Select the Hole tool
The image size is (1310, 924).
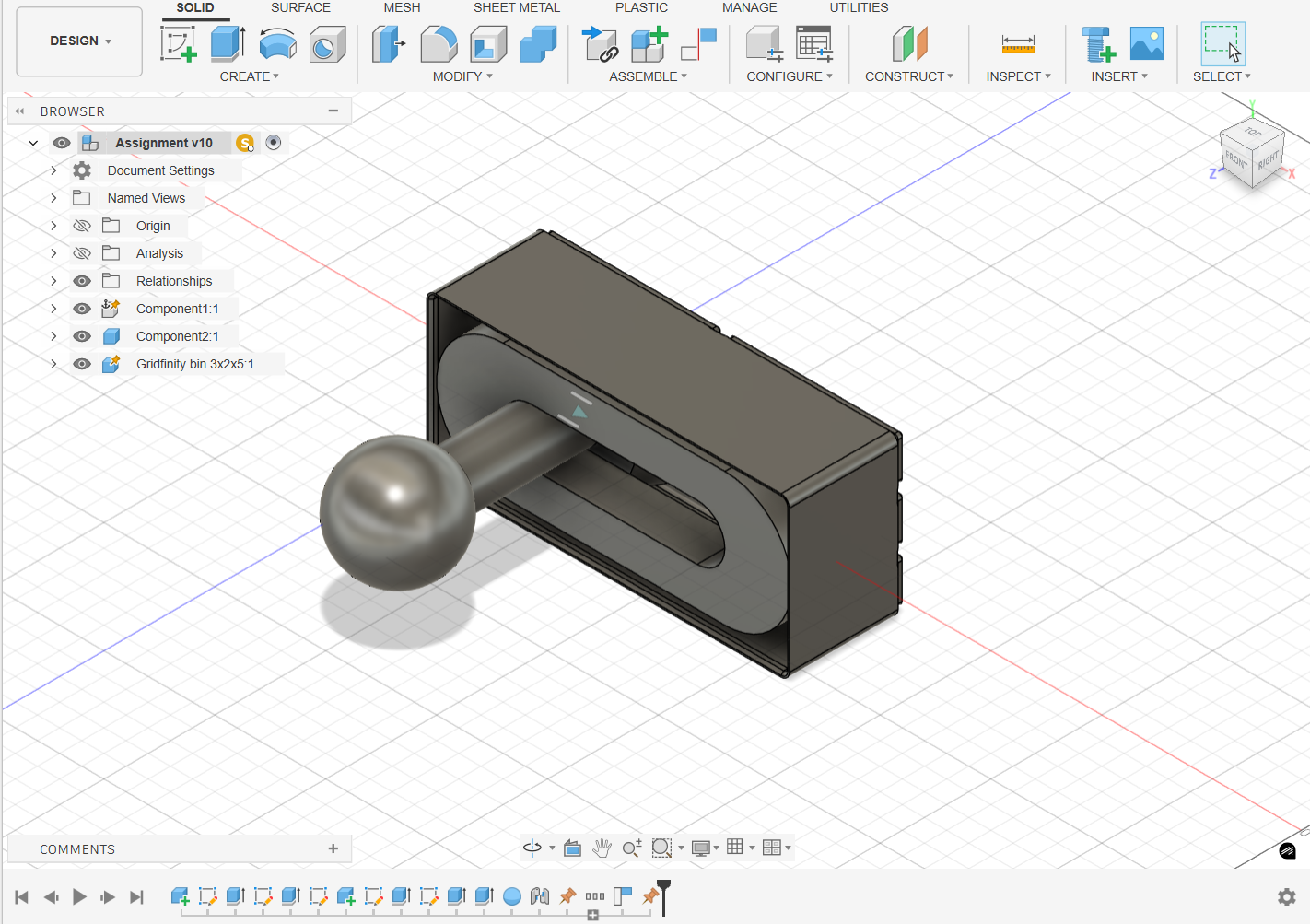coord(327,43)
